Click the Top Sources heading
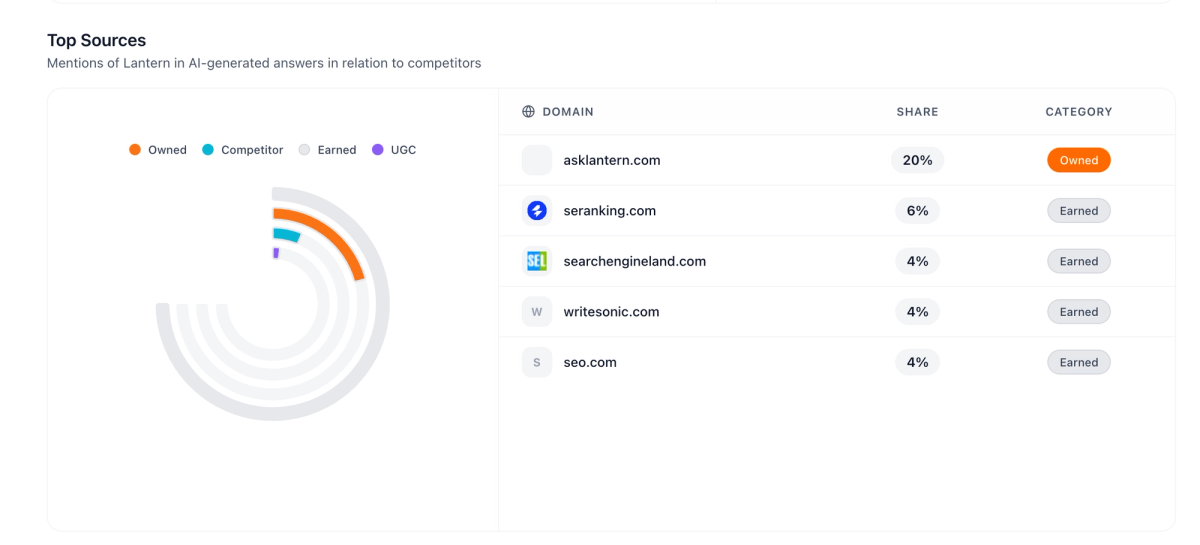 tap(97, 41)
